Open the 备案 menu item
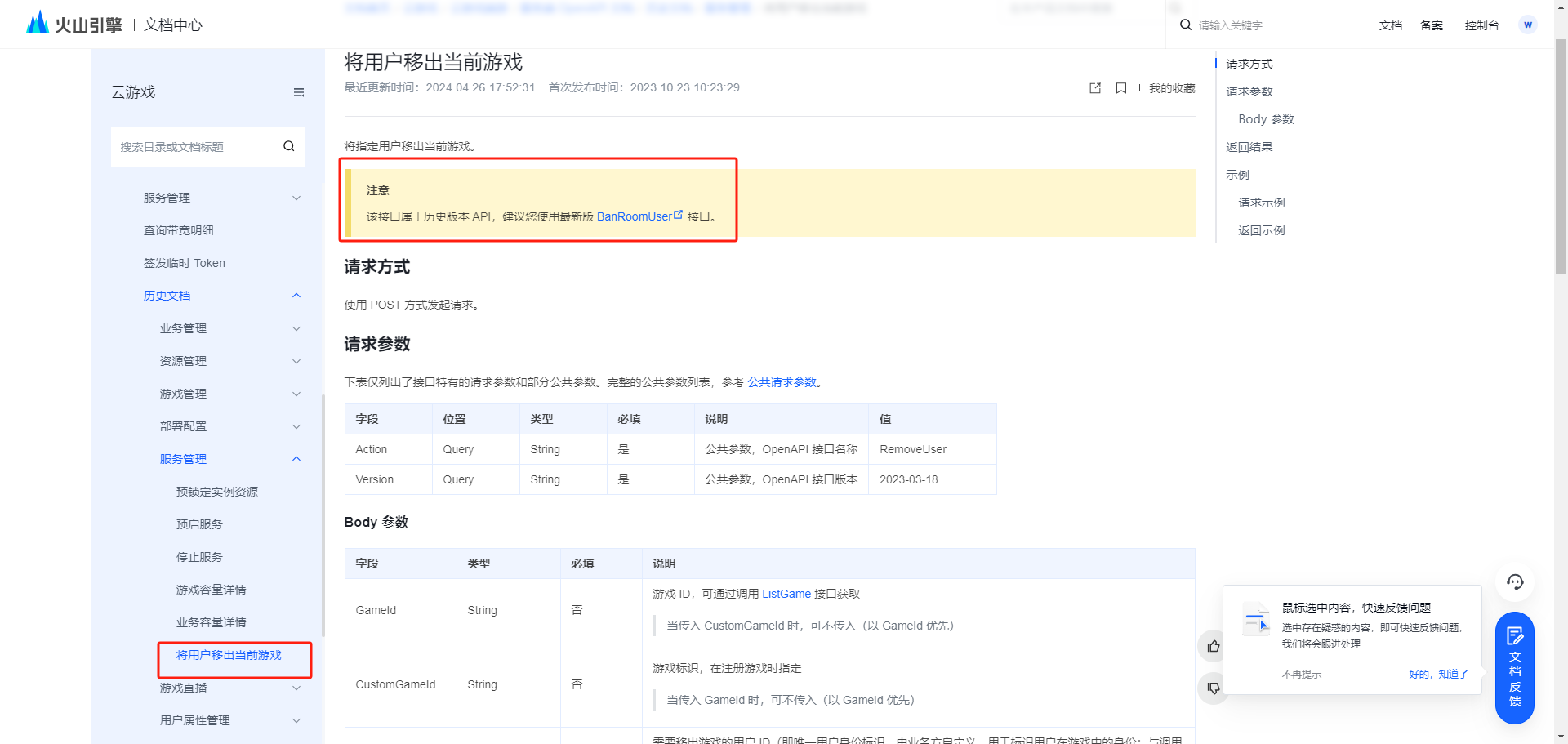Image resolution: width=1568 pixels, height=744 pixels. (x=1431, y=25)
